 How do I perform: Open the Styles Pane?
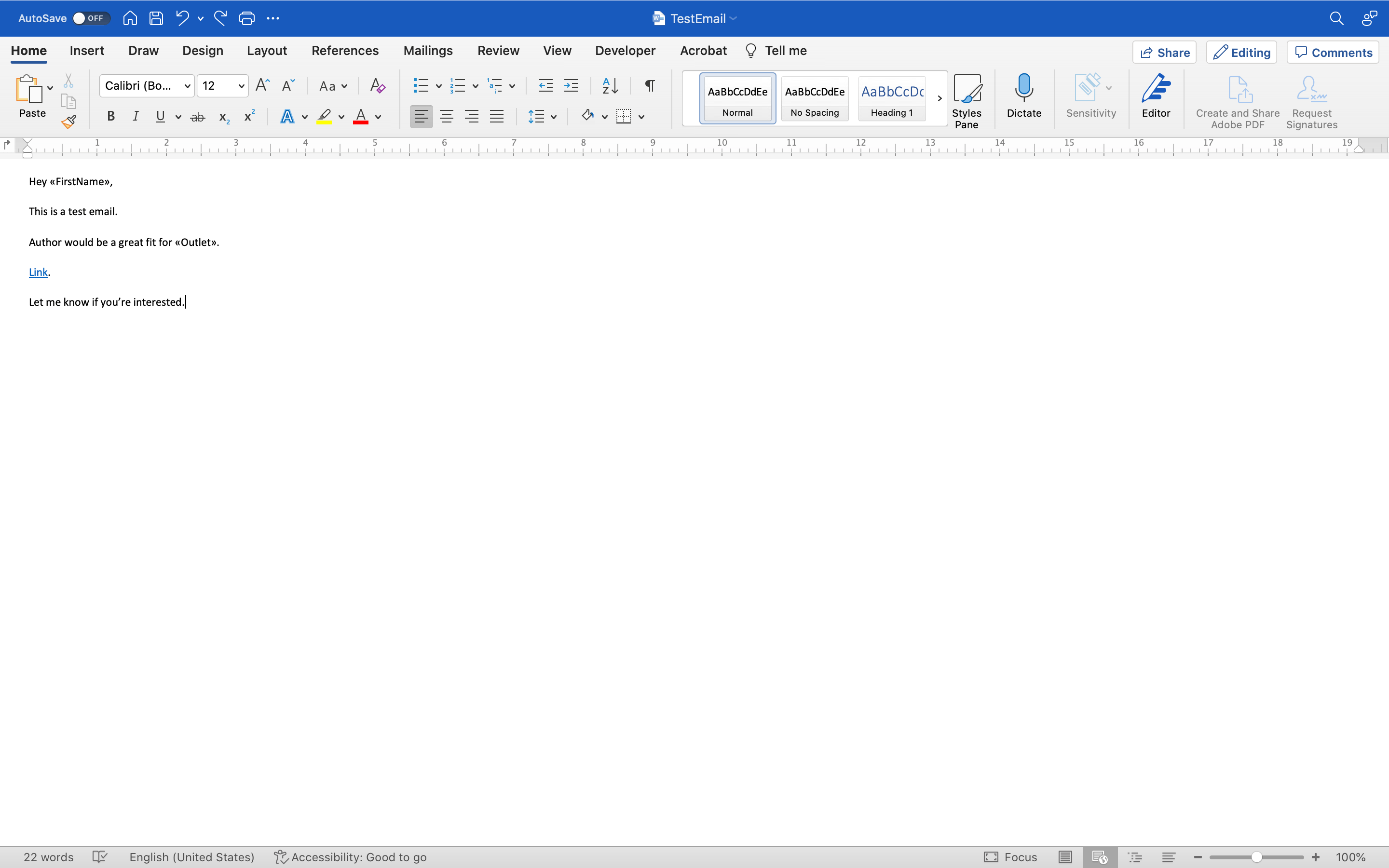967,101
